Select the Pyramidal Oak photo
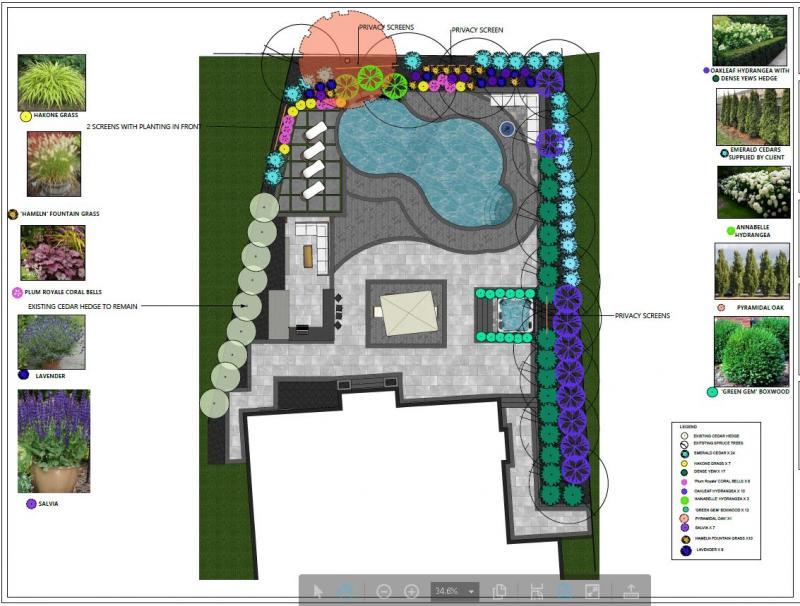 [x=752, y=270]
